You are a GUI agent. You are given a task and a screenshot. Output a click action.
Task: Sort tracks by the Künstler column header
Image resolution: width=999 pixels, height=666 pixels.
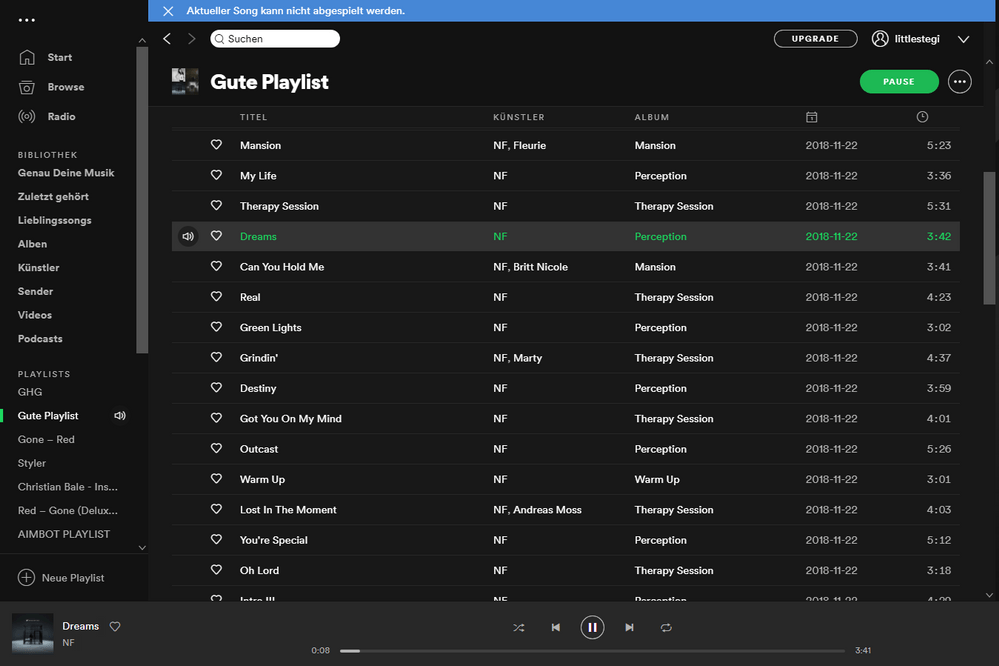(x=518, y=117)
